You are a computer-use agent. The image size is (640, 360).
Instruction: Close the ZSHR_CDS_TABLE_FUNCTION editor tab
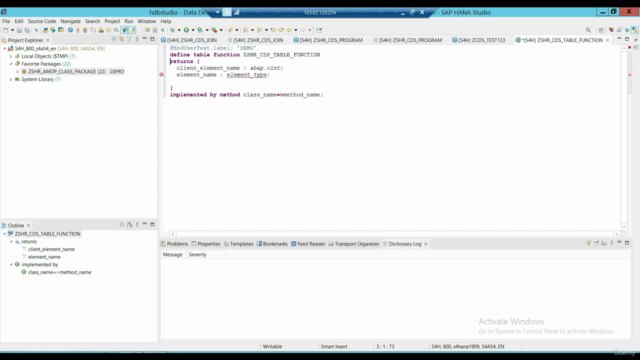pos(607,40)
